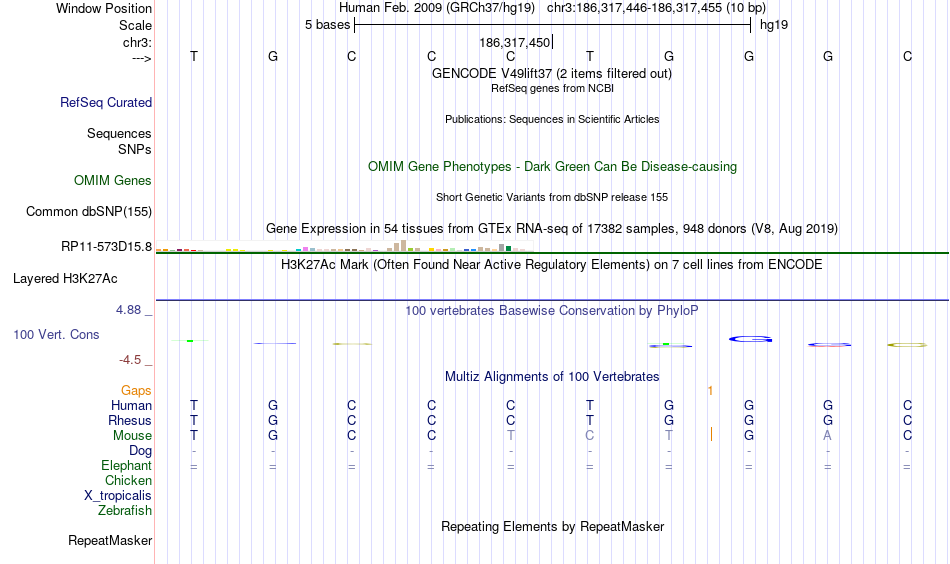Click the orange Gaps label
The height and width of the screenshot is (564, 950).
pyautogui.click(x=136, y=391)
